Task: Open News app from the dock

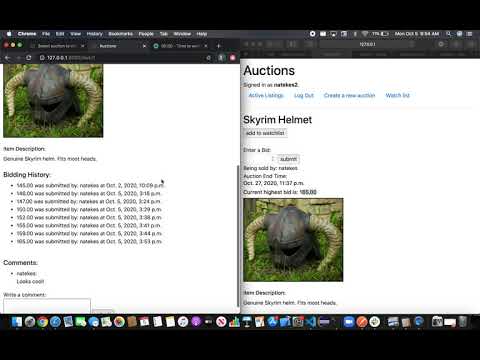Action: [x=221, y=322]
